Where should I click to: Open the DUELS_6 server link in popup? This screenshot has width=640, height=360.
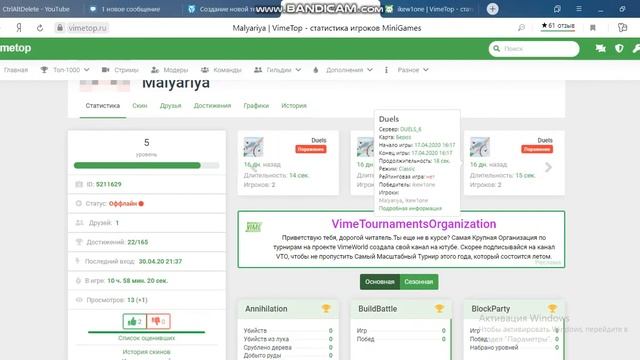411,129
